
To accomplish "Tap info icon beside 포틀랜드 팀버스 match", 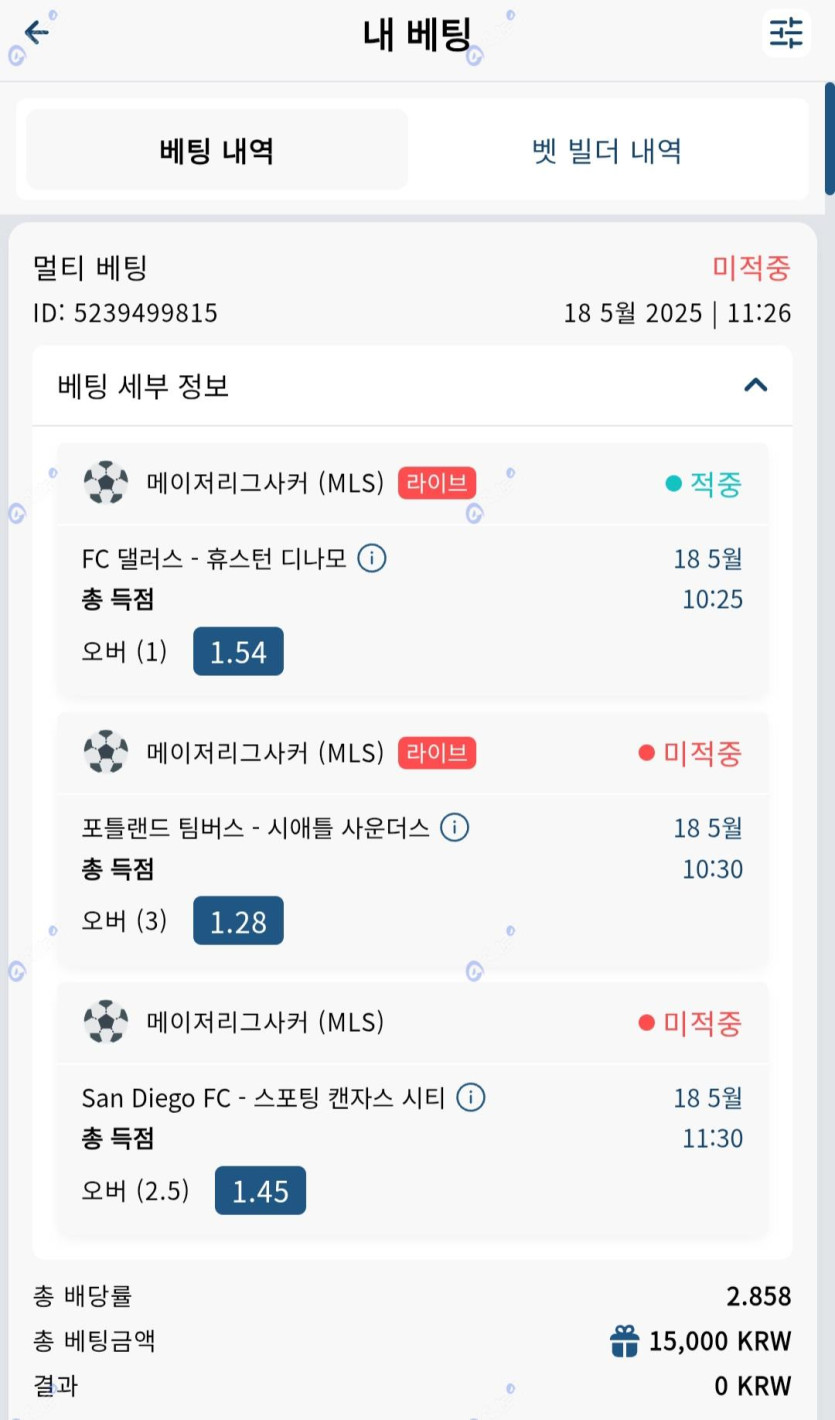I will [455, 828].
